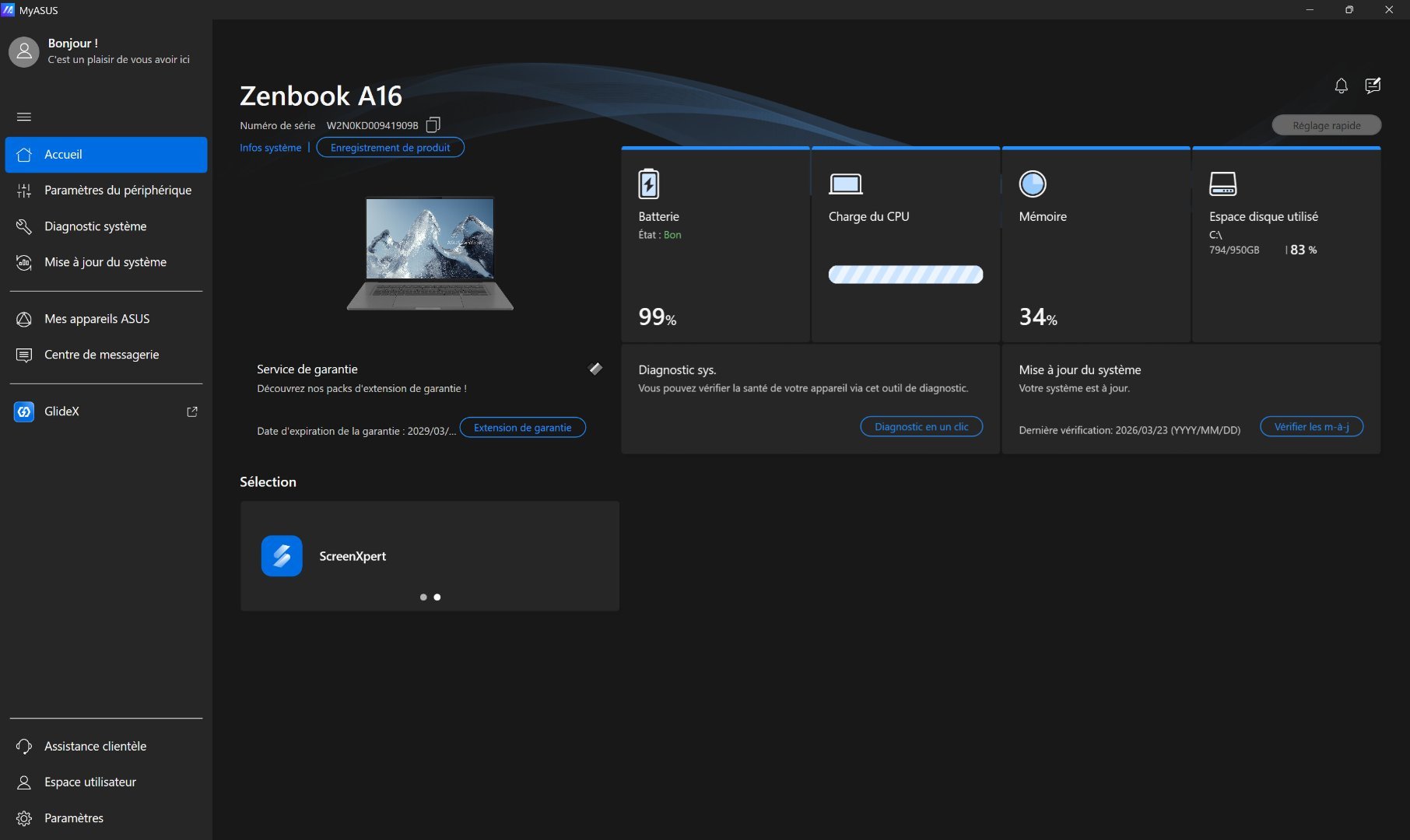
Task: Click Extension de garantie button
Action: 522,428
